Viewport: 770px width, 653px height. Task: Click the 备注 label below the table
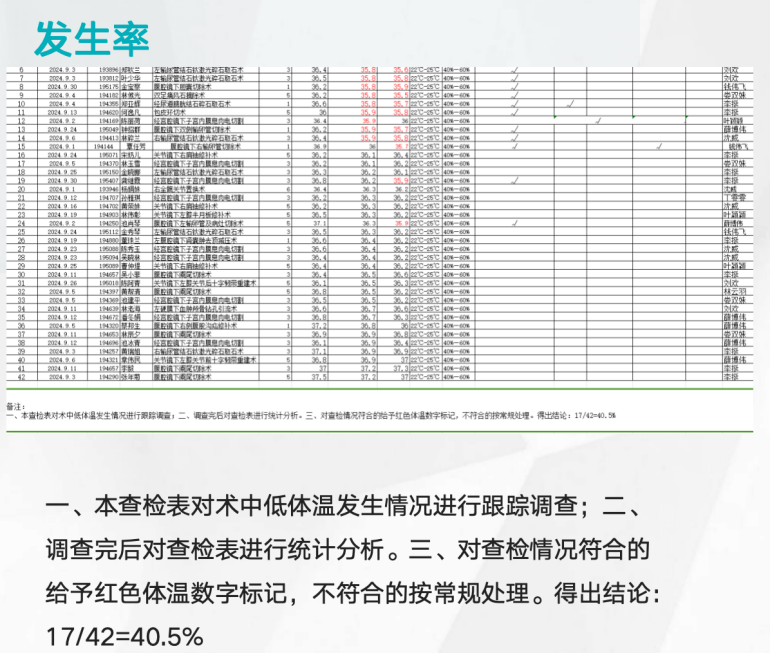click(15, 407)
